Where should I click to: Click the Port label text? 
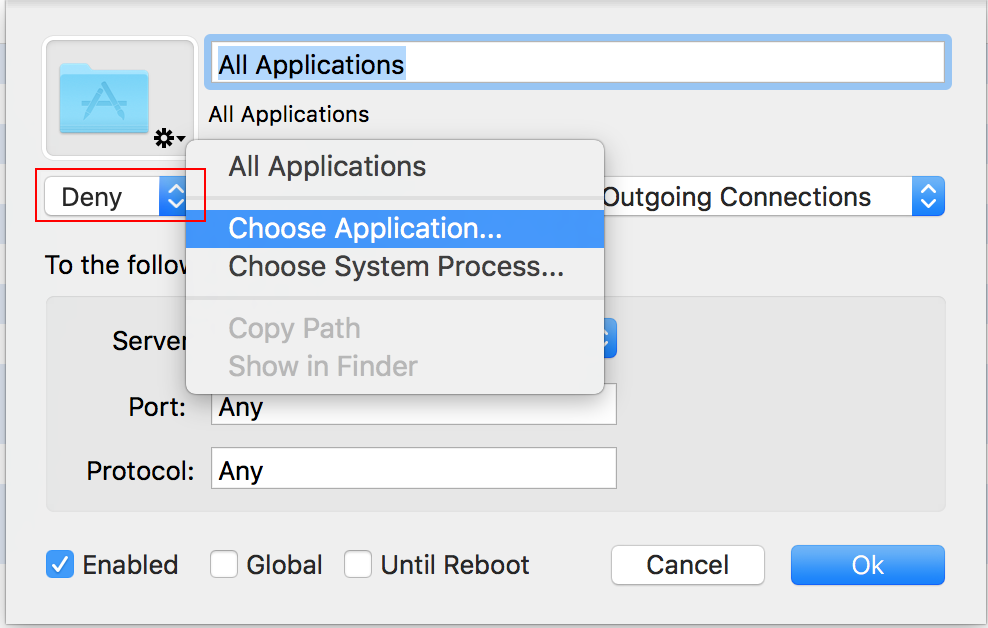(157, 407)
